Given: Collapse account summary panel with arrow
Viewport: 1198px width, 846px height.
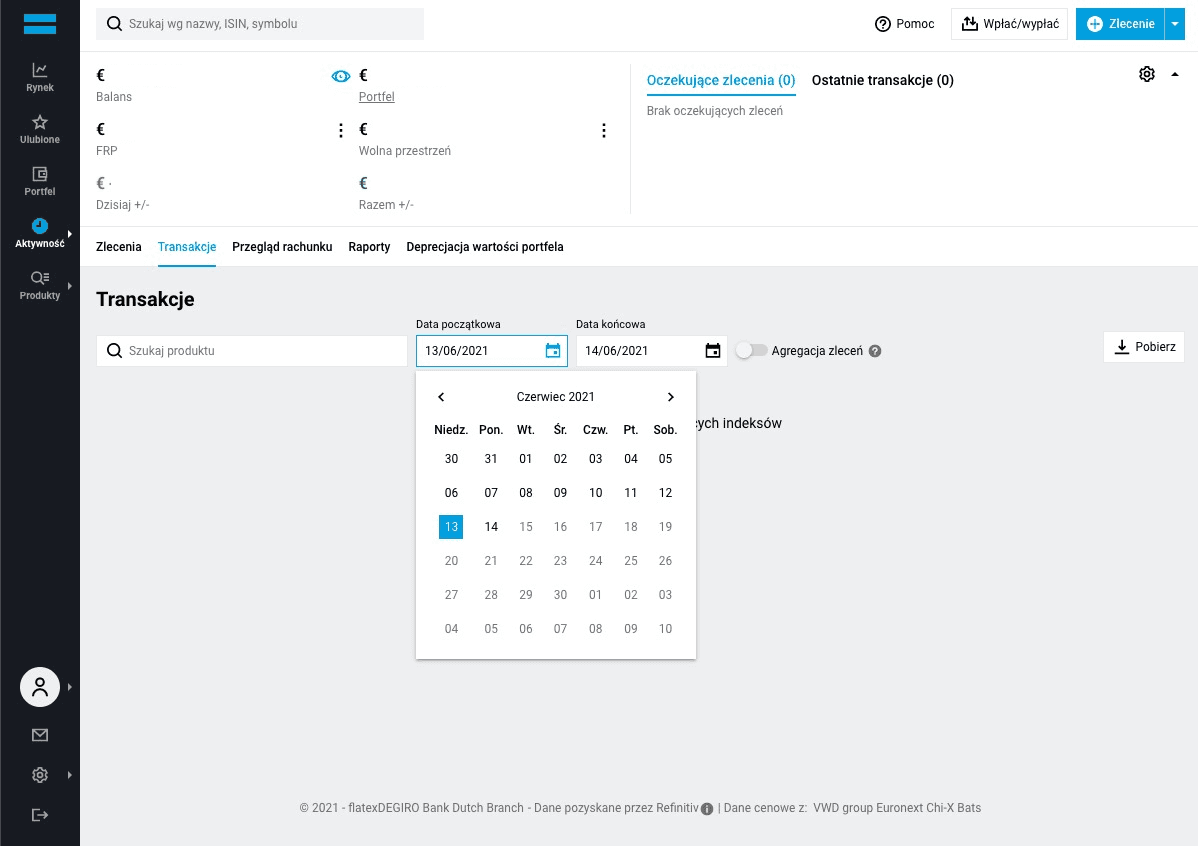Looking at the screenshot, I should 1174,75.
